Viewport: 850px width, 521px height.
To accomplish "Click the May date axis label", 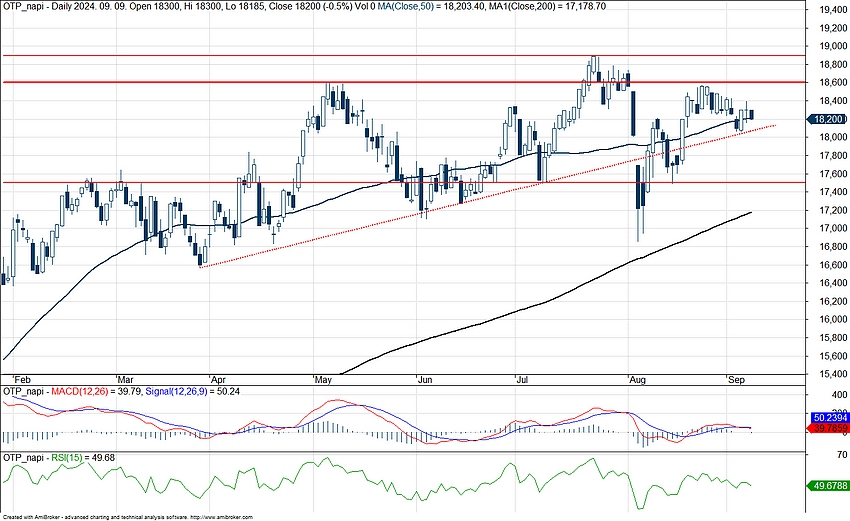I will click(x=323, y=380).
